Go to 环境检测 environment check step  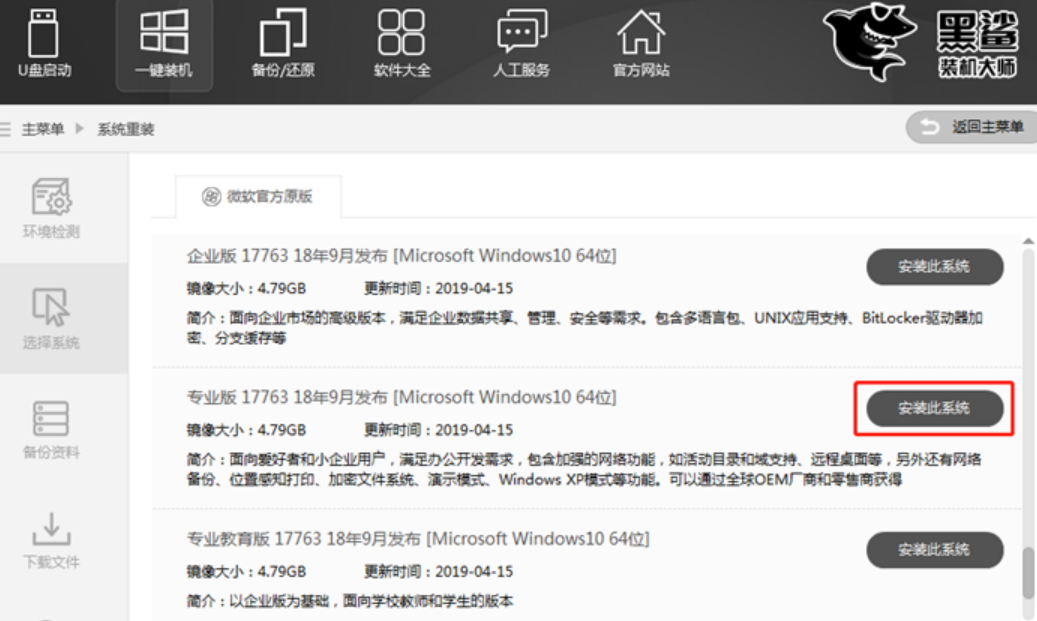click(51, 209)
